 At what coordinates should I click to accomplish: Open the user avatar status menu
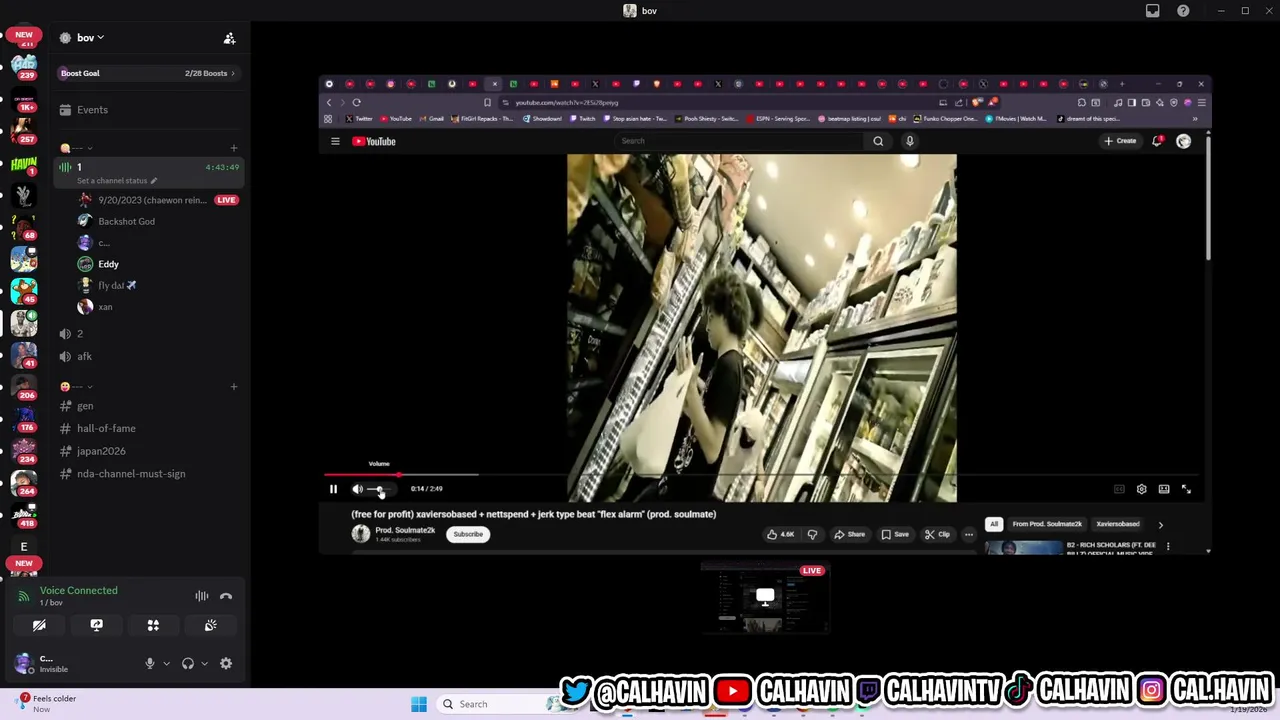coord(24,663)
